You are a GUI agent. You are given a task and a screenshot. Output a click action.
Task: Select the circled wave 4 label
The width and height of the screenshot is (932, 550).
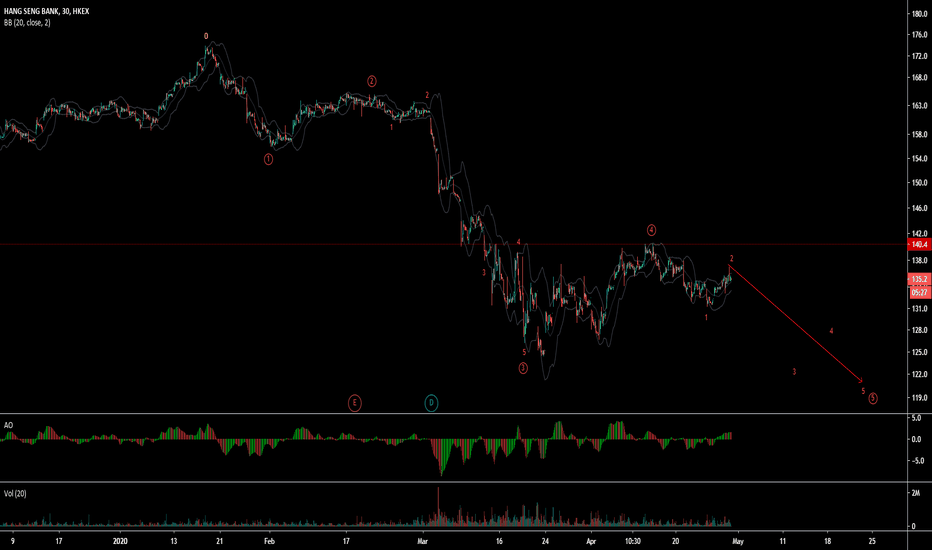coord(651,230)
